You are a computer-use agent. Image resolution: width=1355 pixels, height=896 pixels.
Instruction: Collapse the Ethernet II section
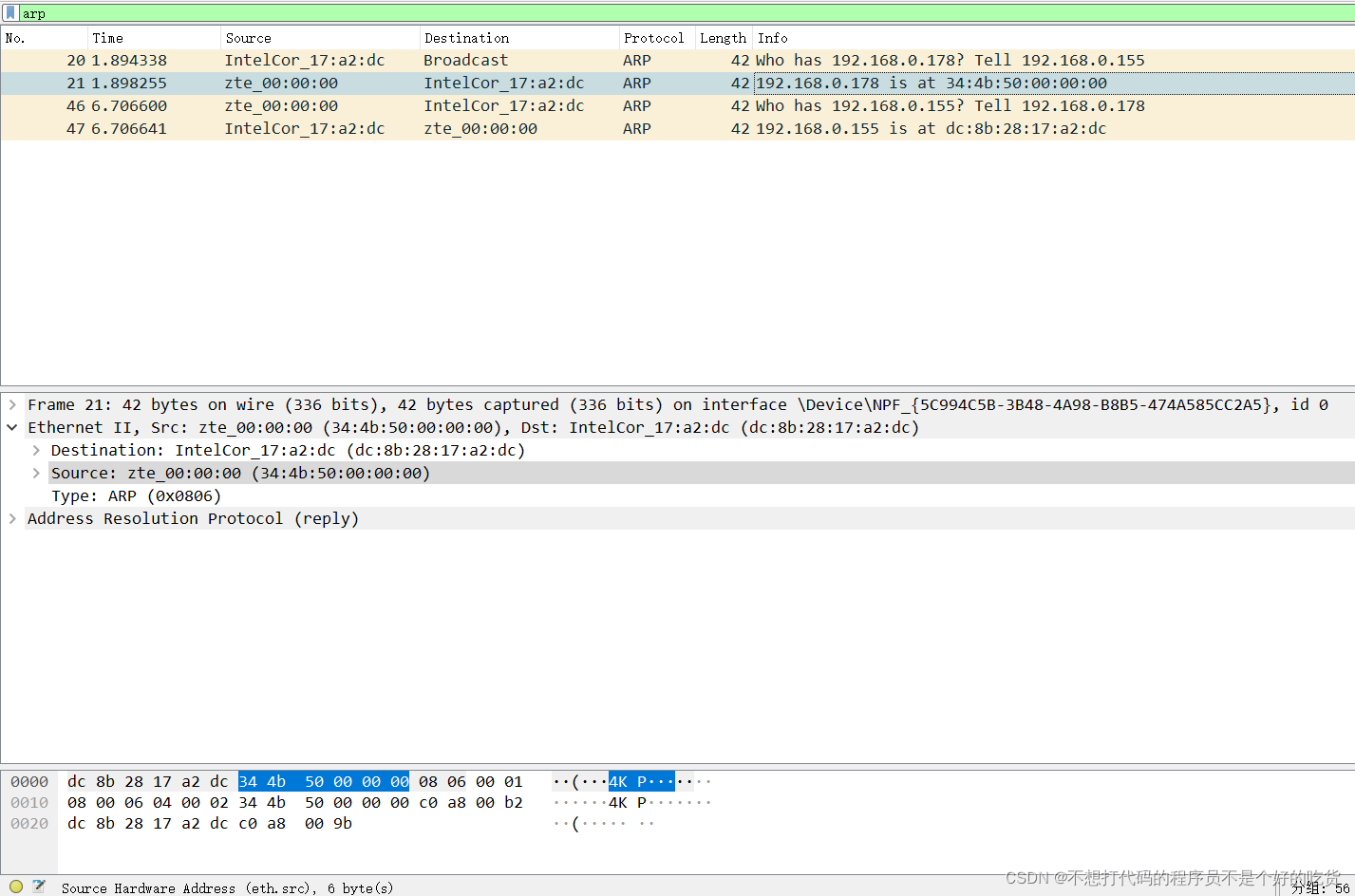click(12, 427)
